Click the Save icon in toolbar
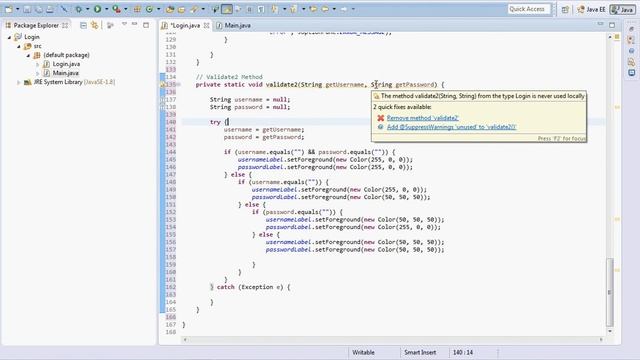Screen dimensions: 640x360 pos(27,9)
